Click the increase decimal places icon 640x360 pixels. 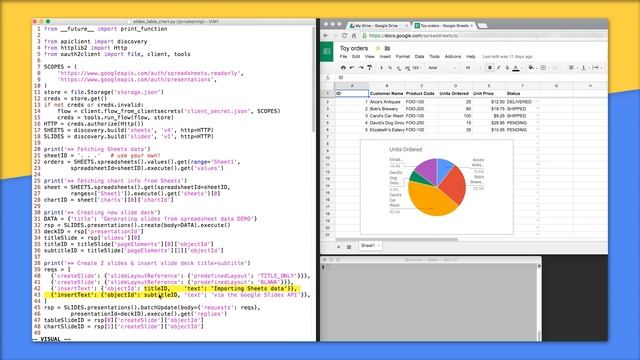pos(407,68)
